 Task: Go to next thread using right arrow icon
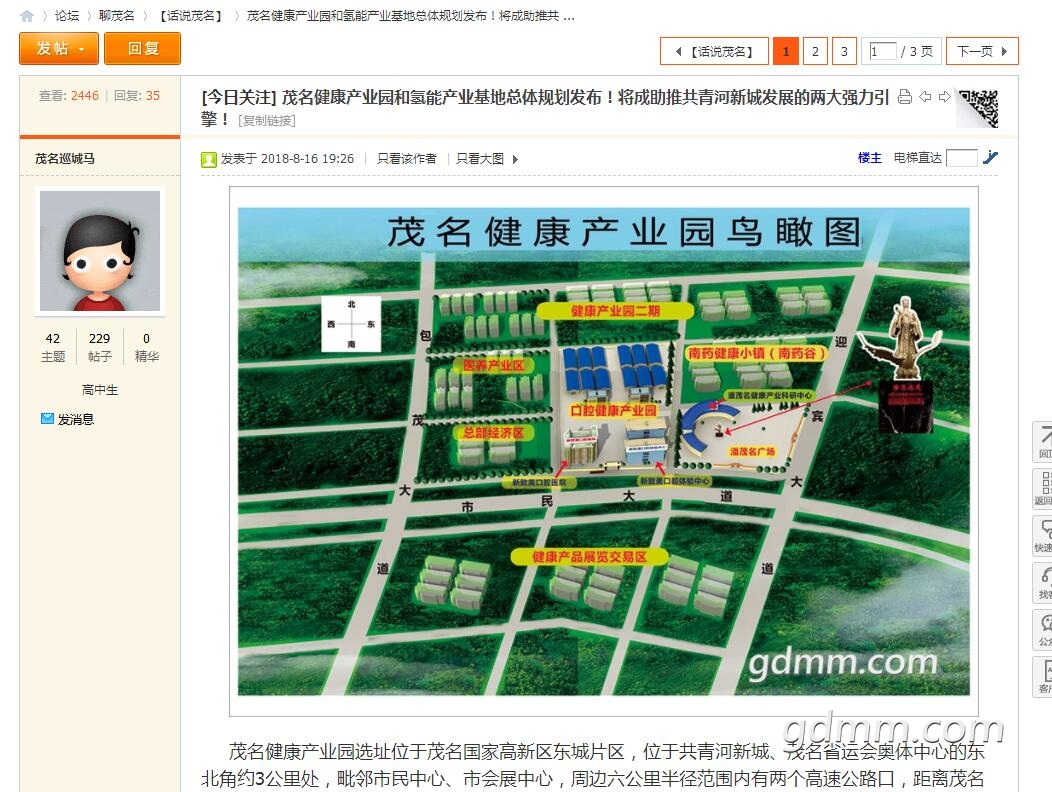coord(944,97)
